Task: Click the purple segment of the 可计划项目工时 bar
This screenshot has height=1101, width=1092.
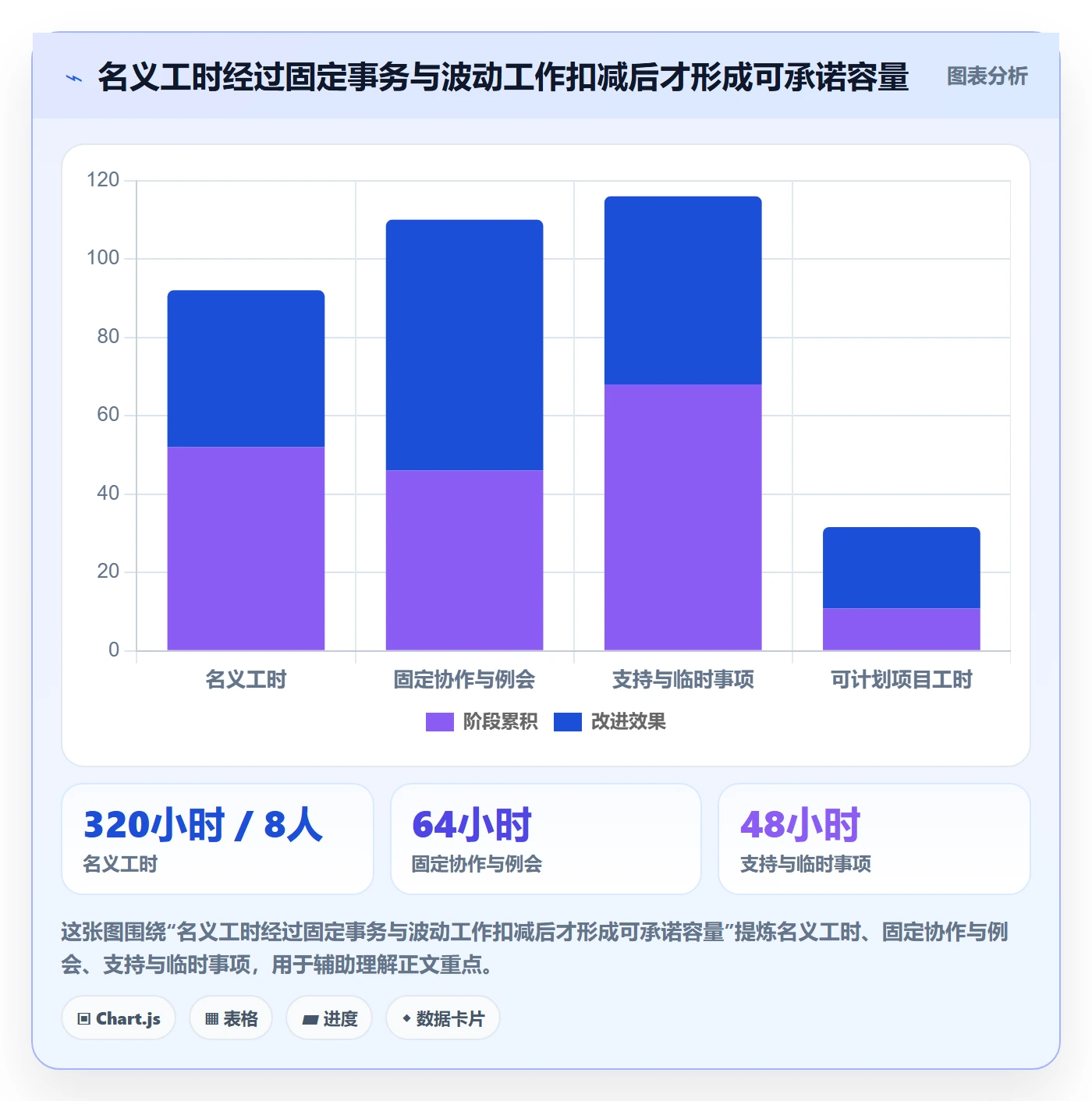Action: pos(901,629)
